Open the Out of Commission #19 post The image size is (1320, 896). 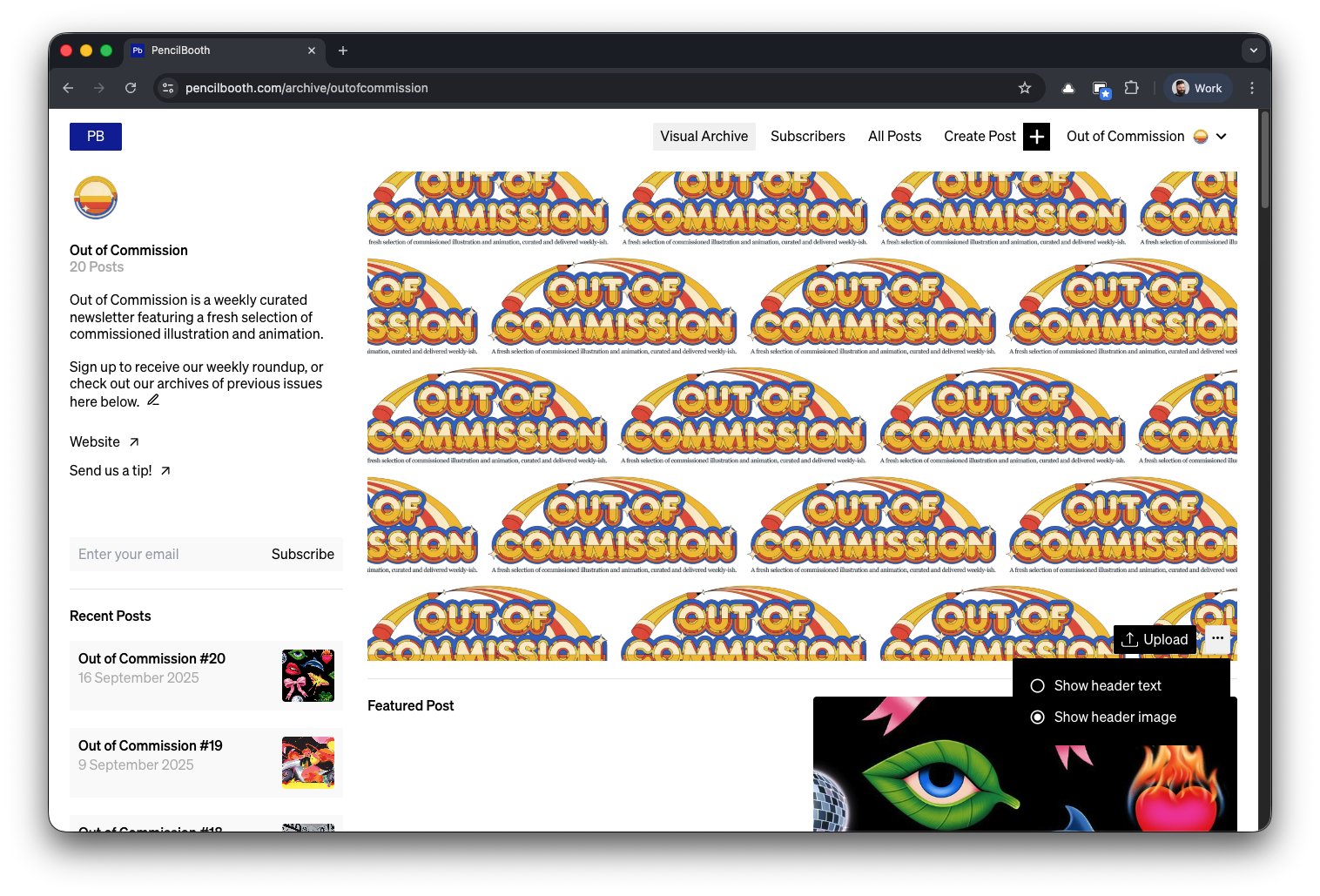click(x=206, y=763)
